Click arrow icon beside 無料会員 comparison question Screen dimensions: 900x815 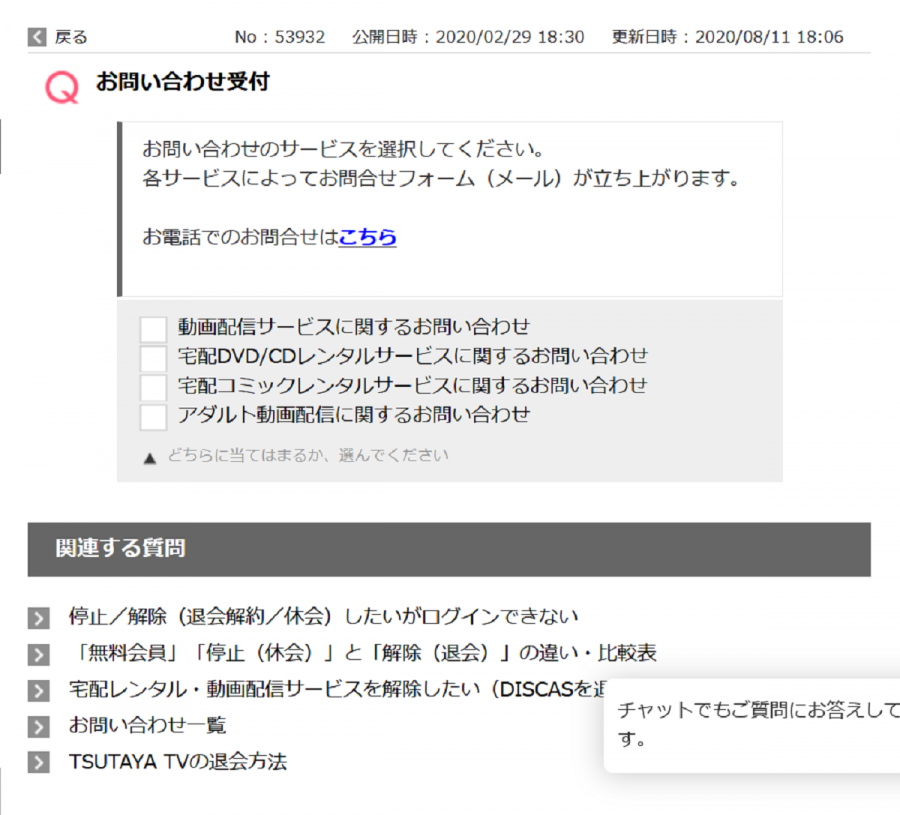click(38, 655)
